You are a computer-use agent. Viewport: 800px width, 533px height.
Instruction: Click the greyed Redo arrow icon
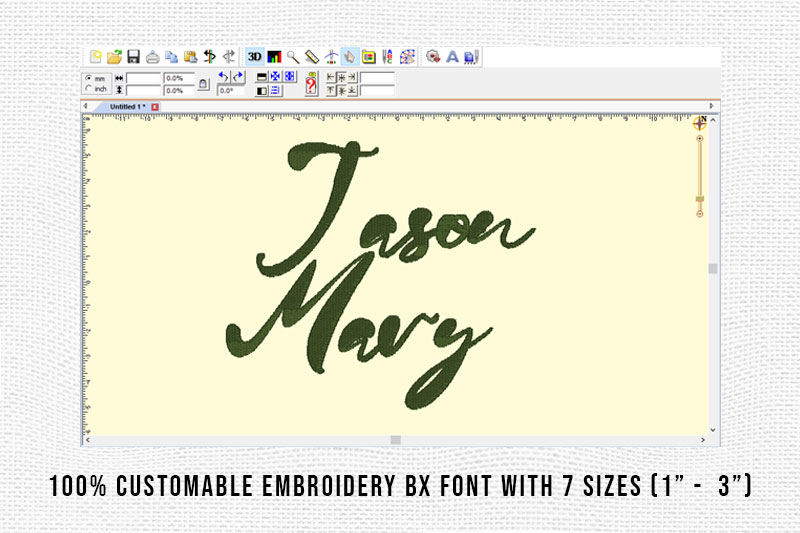pyautogui.click(x=229, y=57)
